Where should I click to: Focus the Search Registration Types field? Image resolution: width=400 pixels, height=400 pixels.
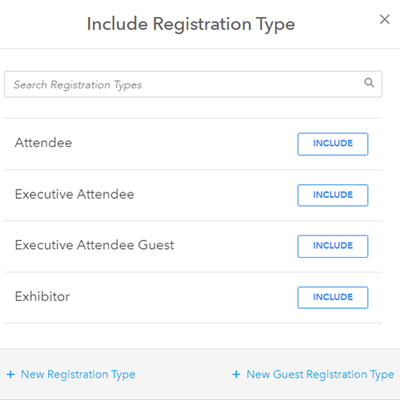click(x=193, y=84)
